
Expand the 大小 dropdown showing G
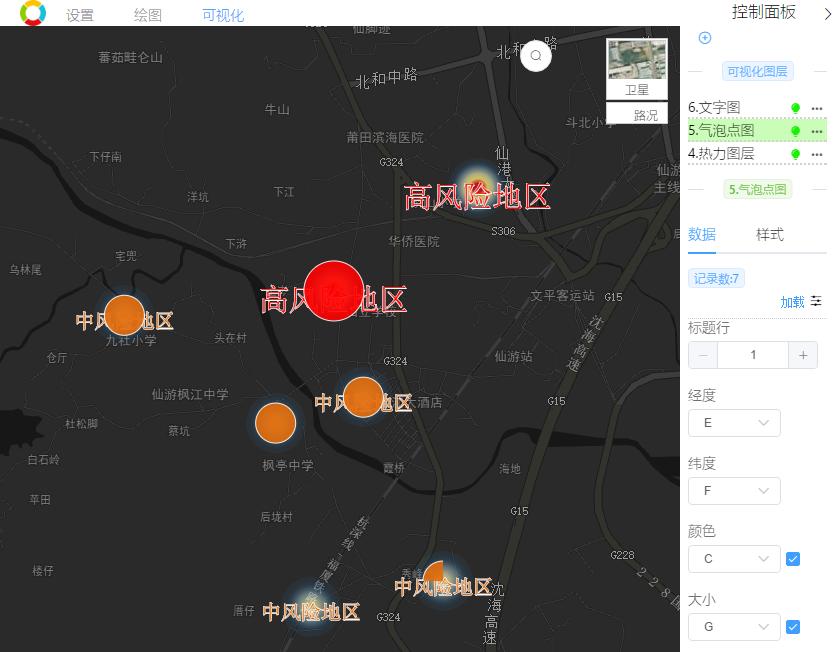734,627
